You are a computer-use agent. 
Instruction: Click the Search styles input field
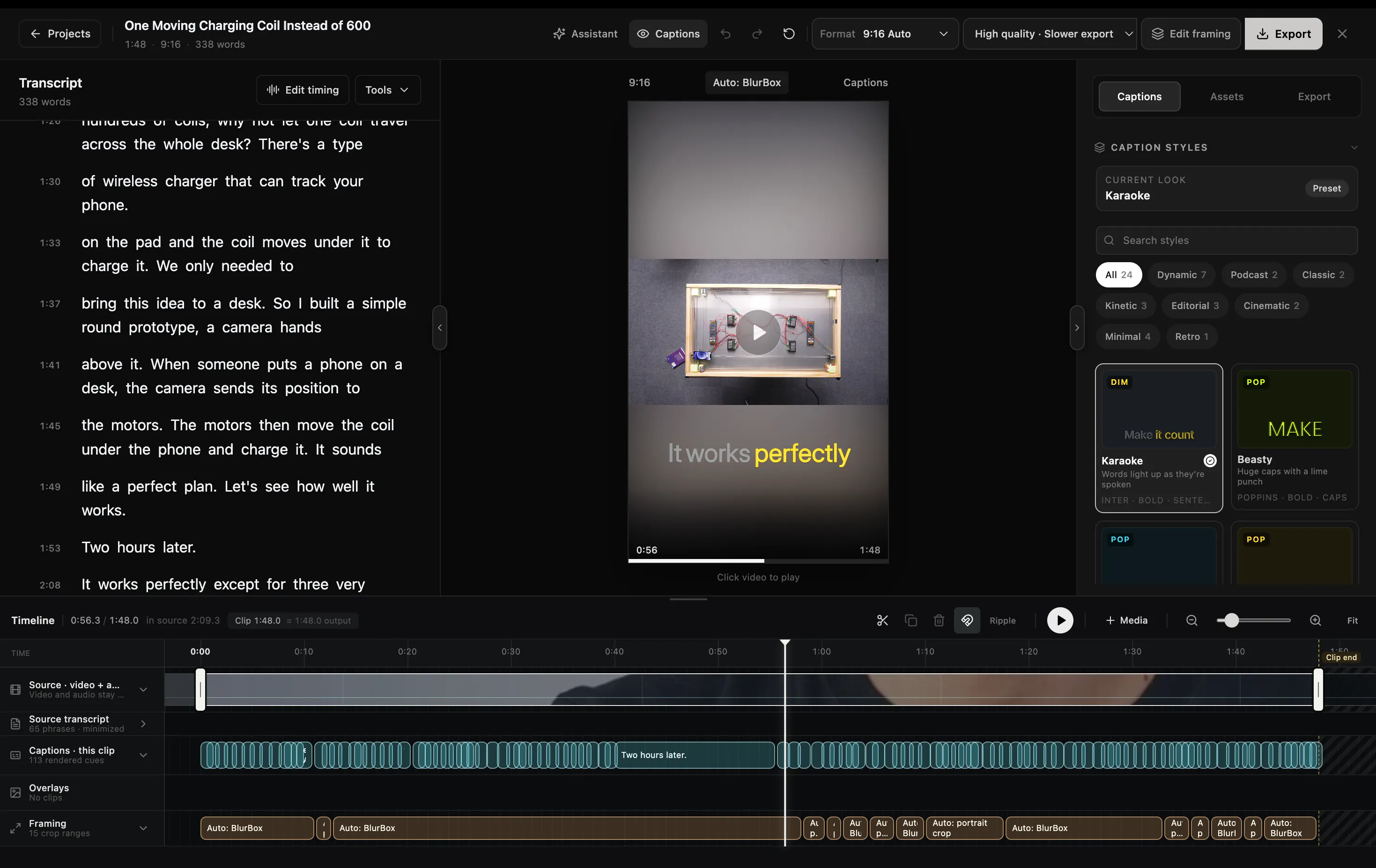point(1226,241)
